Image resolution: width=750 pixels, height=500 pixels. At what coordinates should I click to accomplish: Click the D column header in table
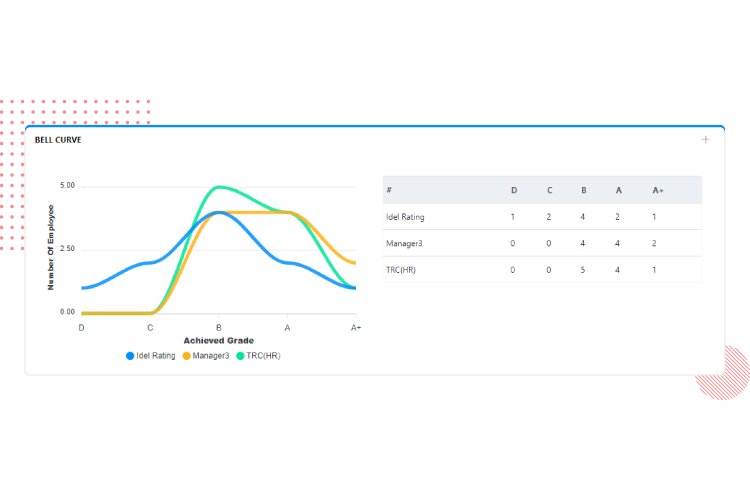[x=514, y=190]
